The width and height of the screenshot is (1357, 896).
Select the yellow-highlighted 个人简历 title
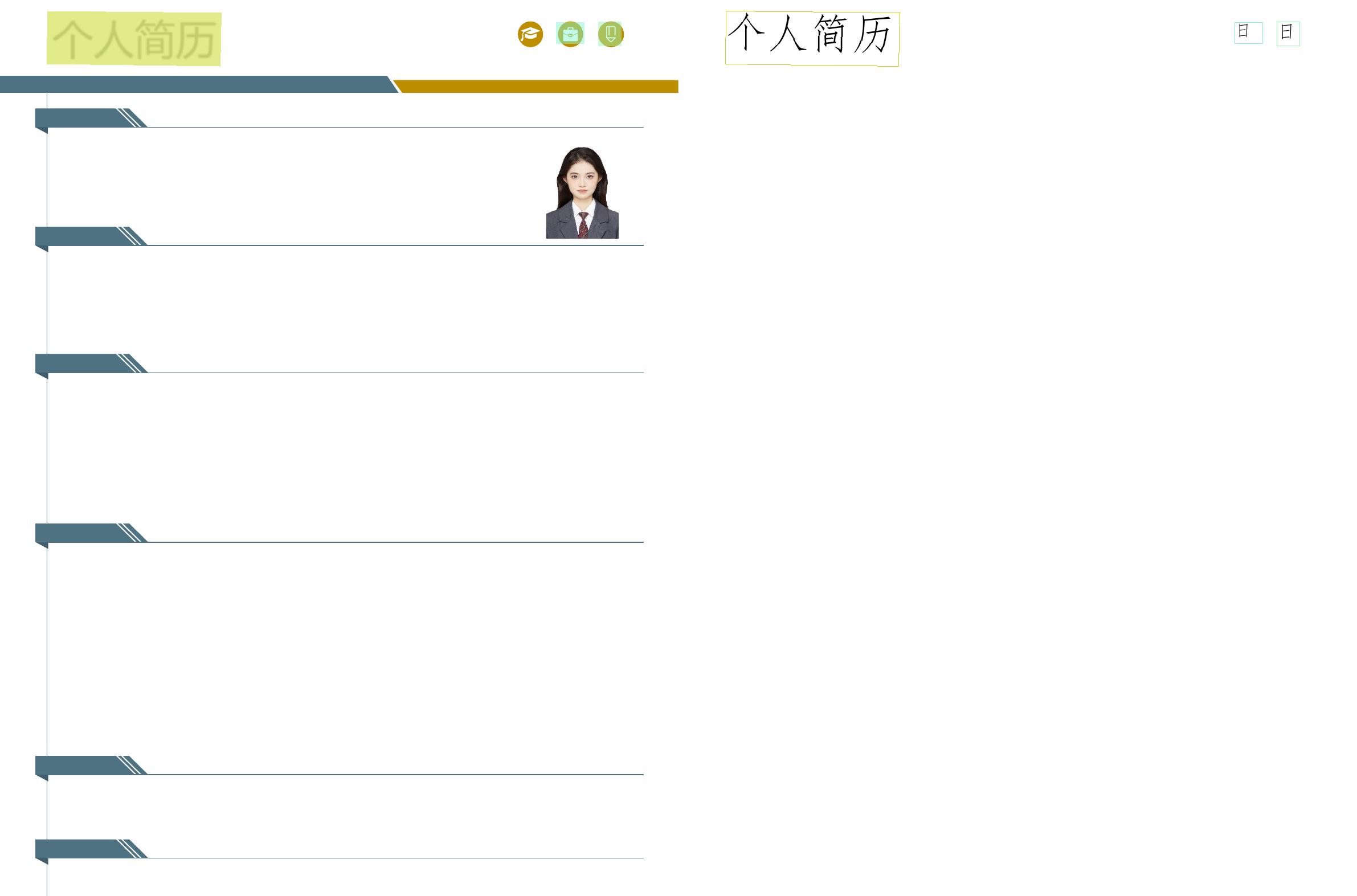pos(134,39)
